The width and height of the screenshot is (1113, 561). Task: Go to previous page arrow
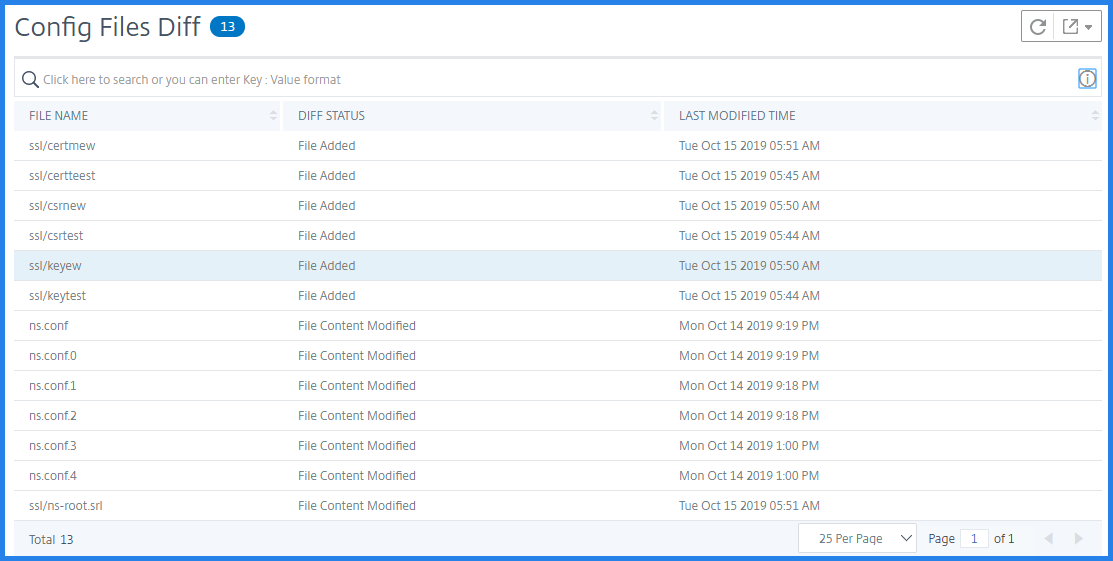pyautogui.click(x=1048, y=538)
